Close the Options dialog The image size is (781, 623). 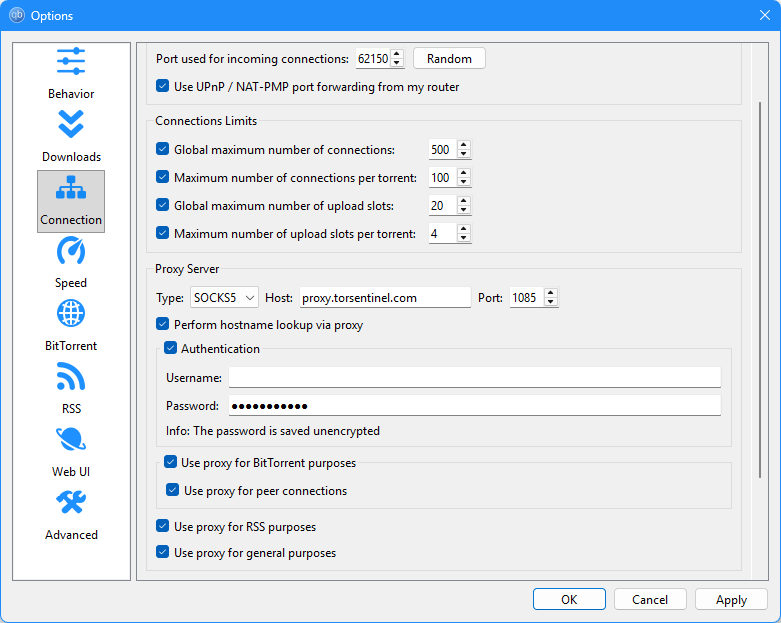coord(765,15)
